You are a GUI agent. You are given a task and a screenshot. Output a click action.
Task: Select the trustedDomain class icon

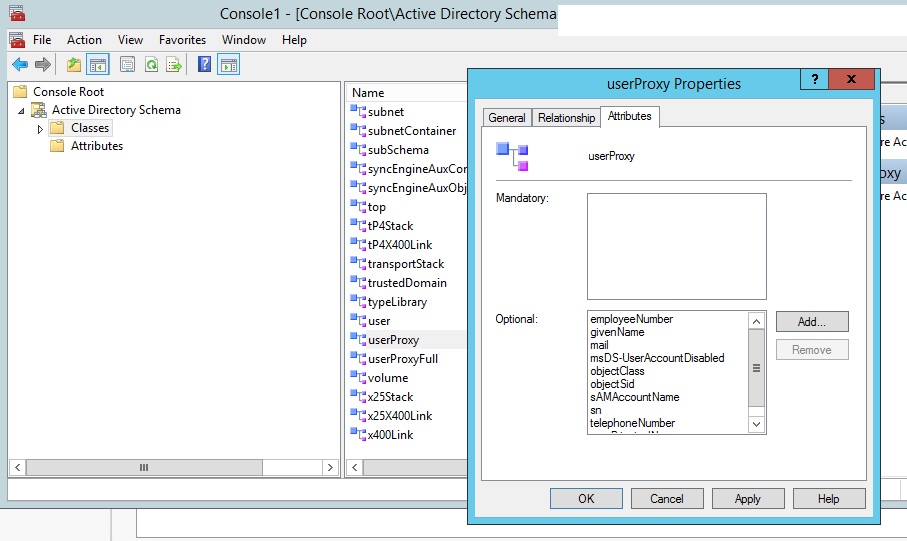point(358,281)
